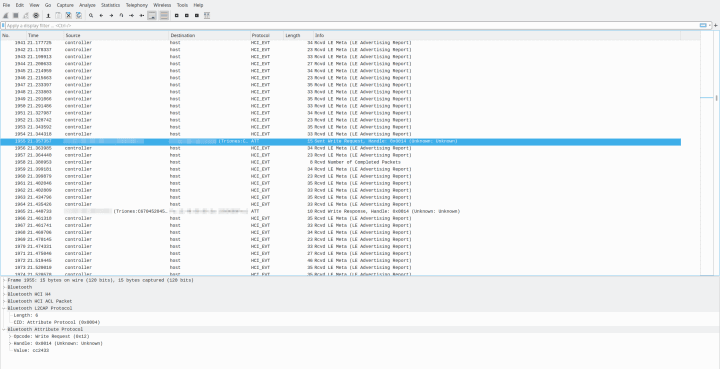Open the Capture menu
The width and height of the screenshot is (720, 369).
[65, 5]
